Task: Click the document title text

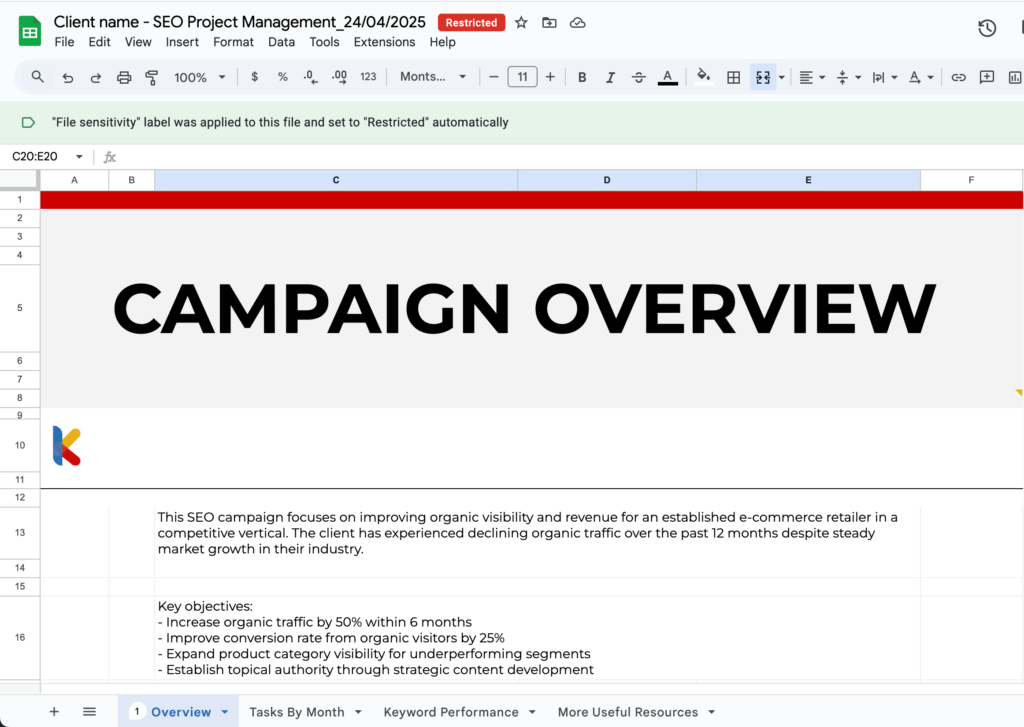Action: click(x=240, y=22)
